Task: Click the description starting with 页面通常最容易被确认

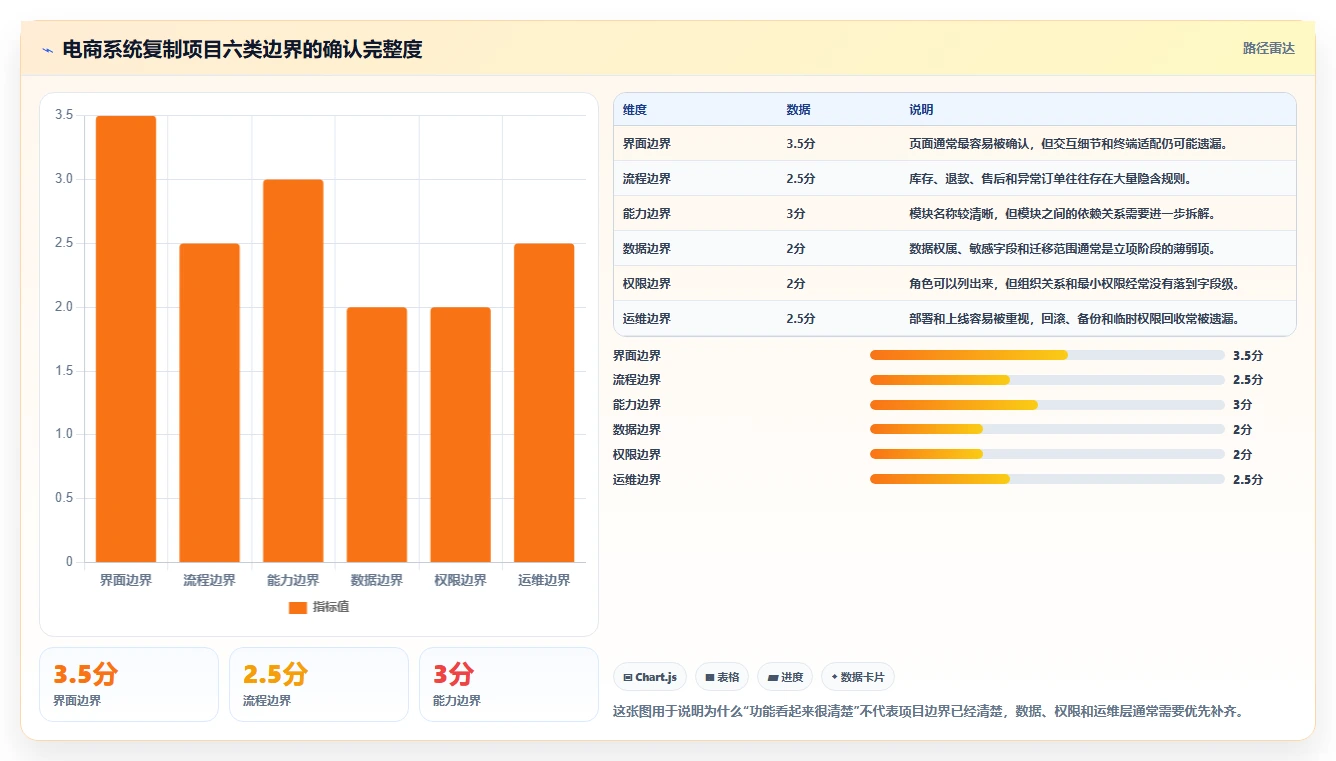Action: click(1068, 144)
